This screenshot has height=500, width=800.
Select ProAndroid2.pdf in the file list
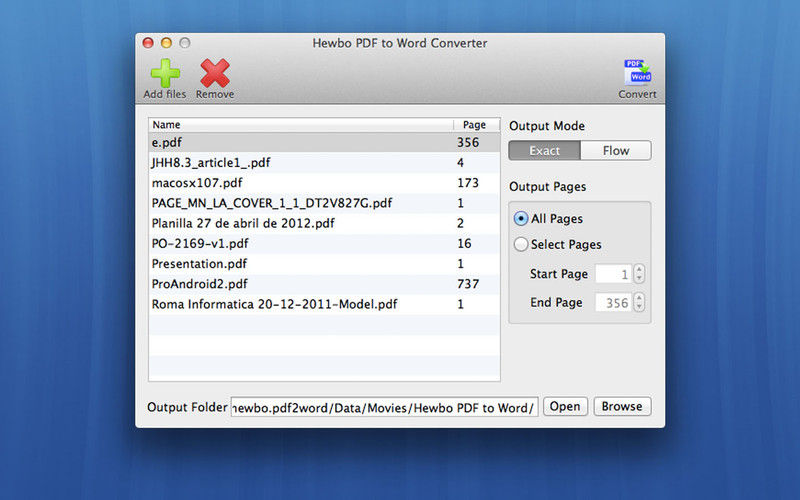324,284
